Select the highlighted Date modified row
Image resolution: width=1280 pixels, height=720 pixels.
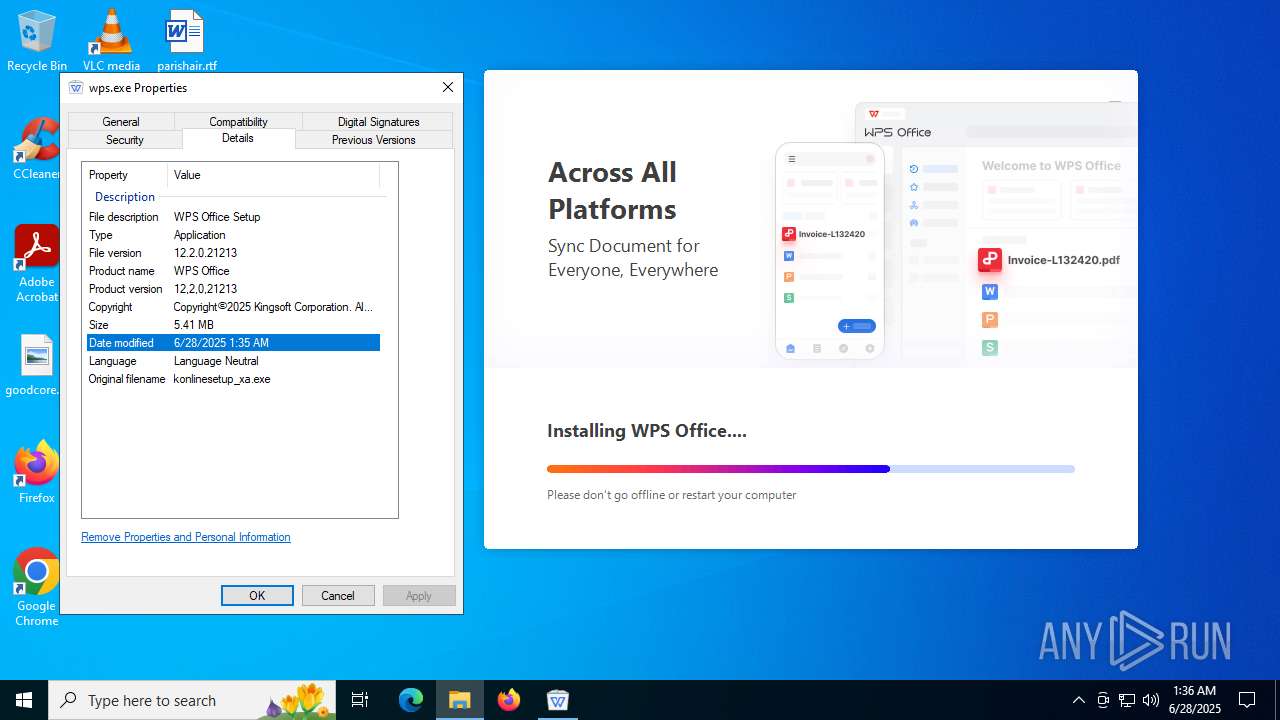(x=233, y=343)
